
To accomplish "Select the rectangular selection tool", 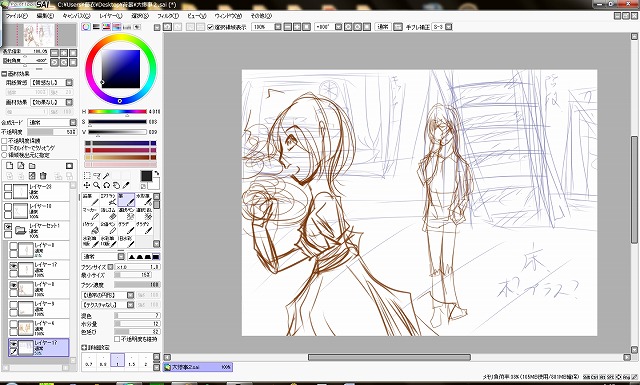I will pyautogui.click(x=87, y=176).
